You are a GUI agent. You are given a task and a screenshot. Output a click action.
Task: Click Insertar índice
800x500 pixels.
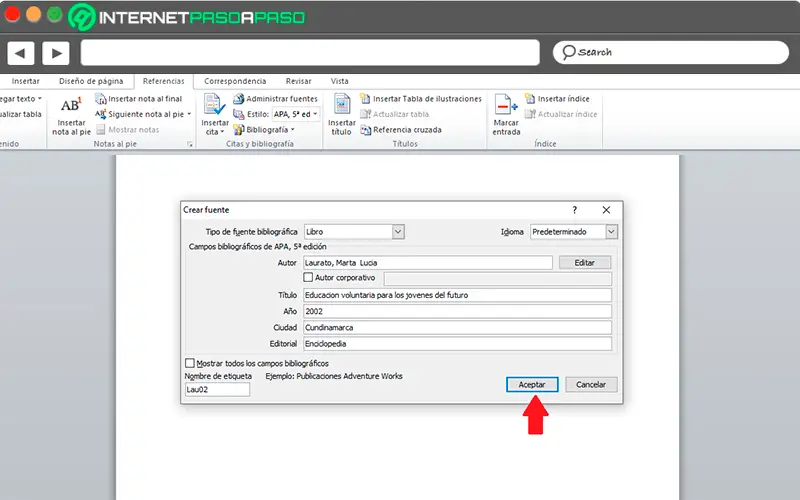coord(557,98)
